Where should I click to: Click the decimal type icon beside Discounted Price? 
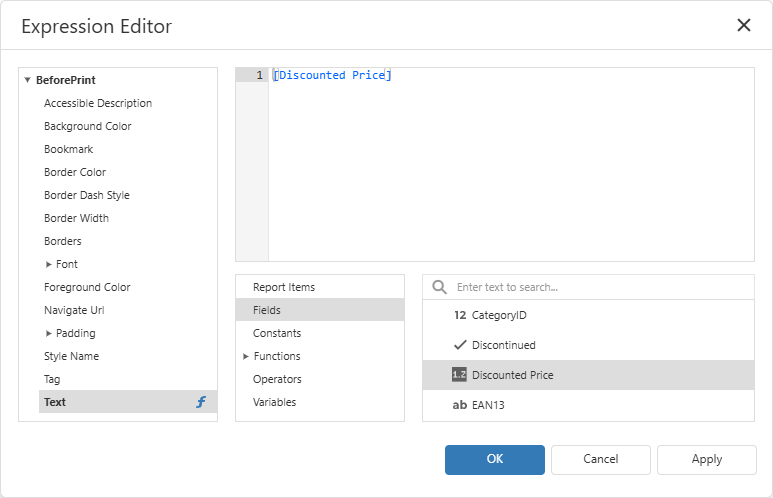pyautogui.click(x=459, y=375)
